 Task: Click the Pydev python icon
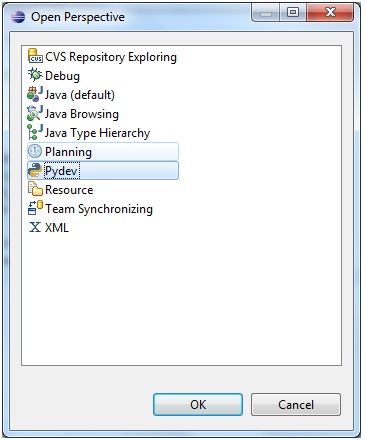tap(35, 170)
